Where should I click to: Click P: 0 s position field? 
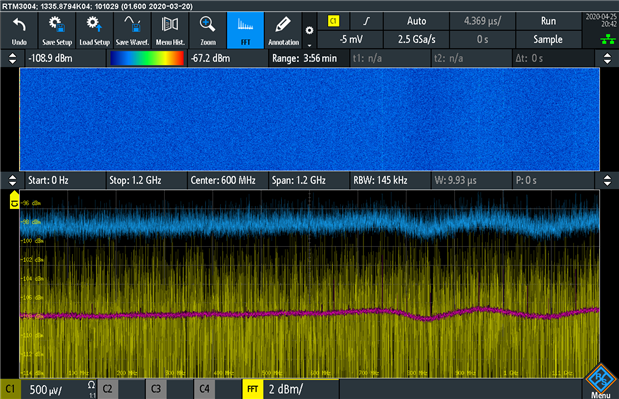[x=553, y=180]
